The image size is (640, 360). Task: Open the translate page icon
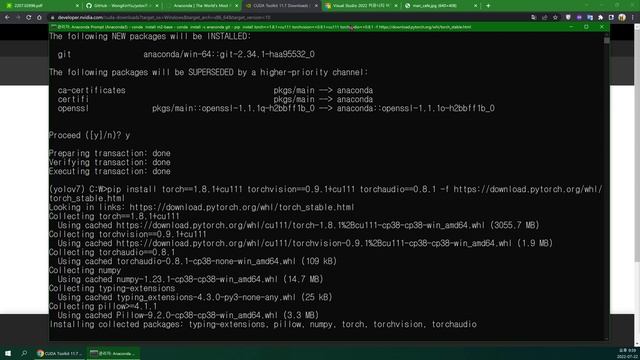(534, 18)
